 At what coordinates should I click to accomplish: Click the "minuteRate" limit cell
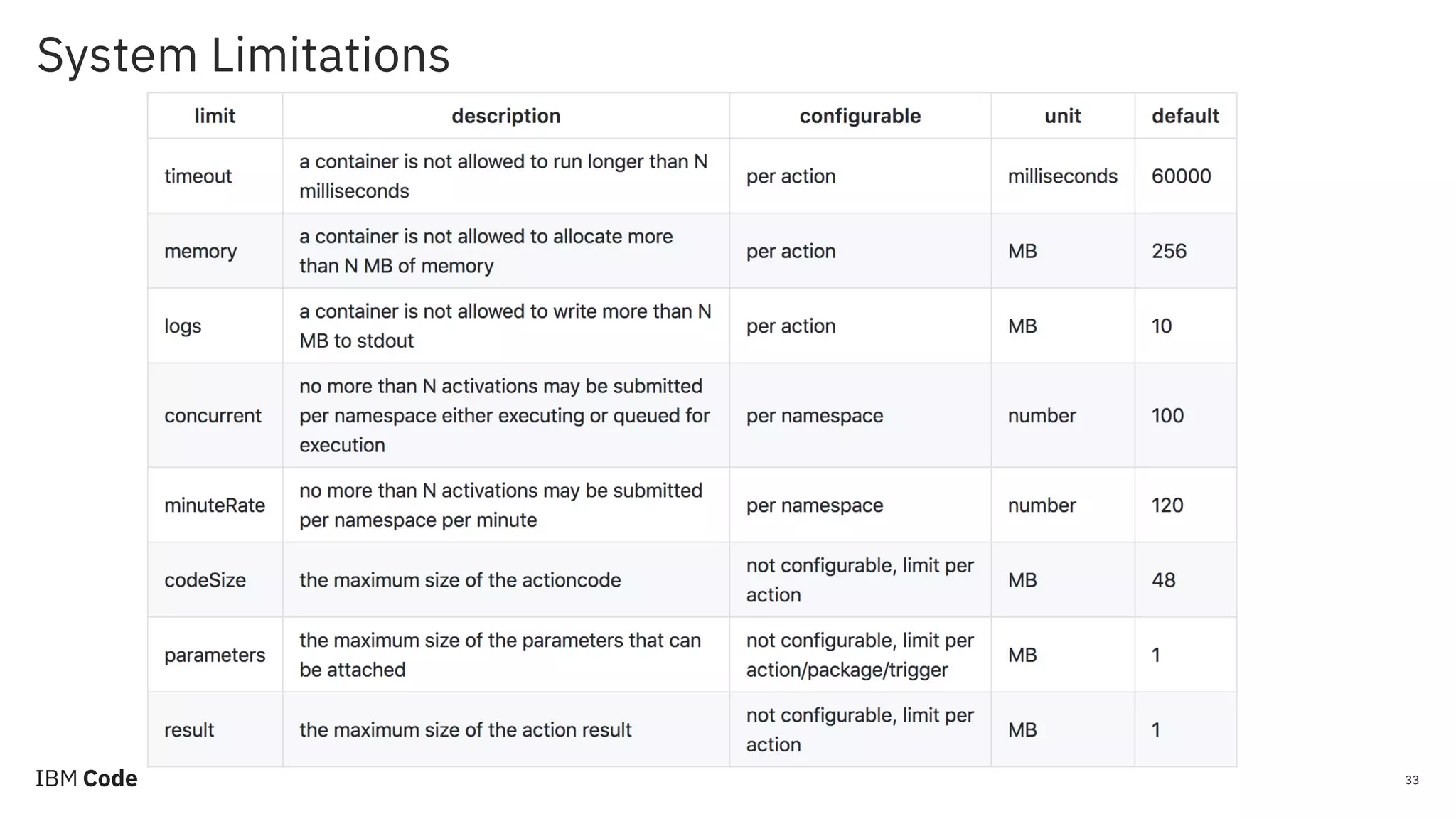215,505
